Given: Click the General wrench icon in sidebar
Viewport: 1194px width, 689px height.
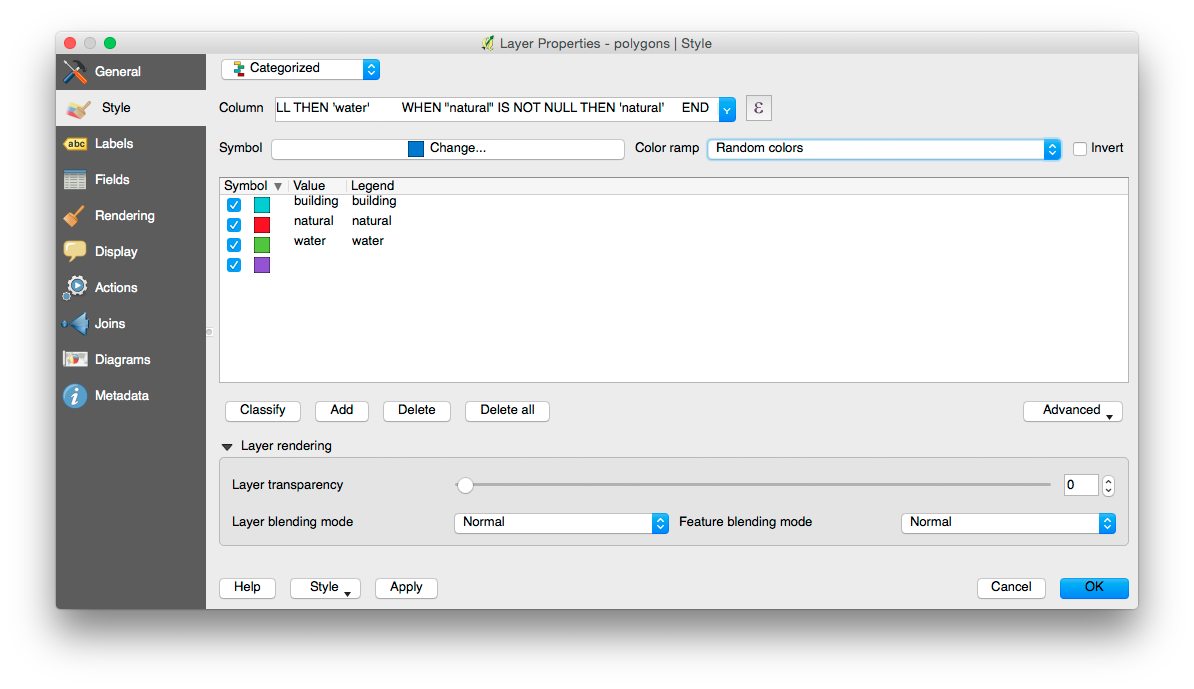Looking at the screenshot, I should 75,72.
